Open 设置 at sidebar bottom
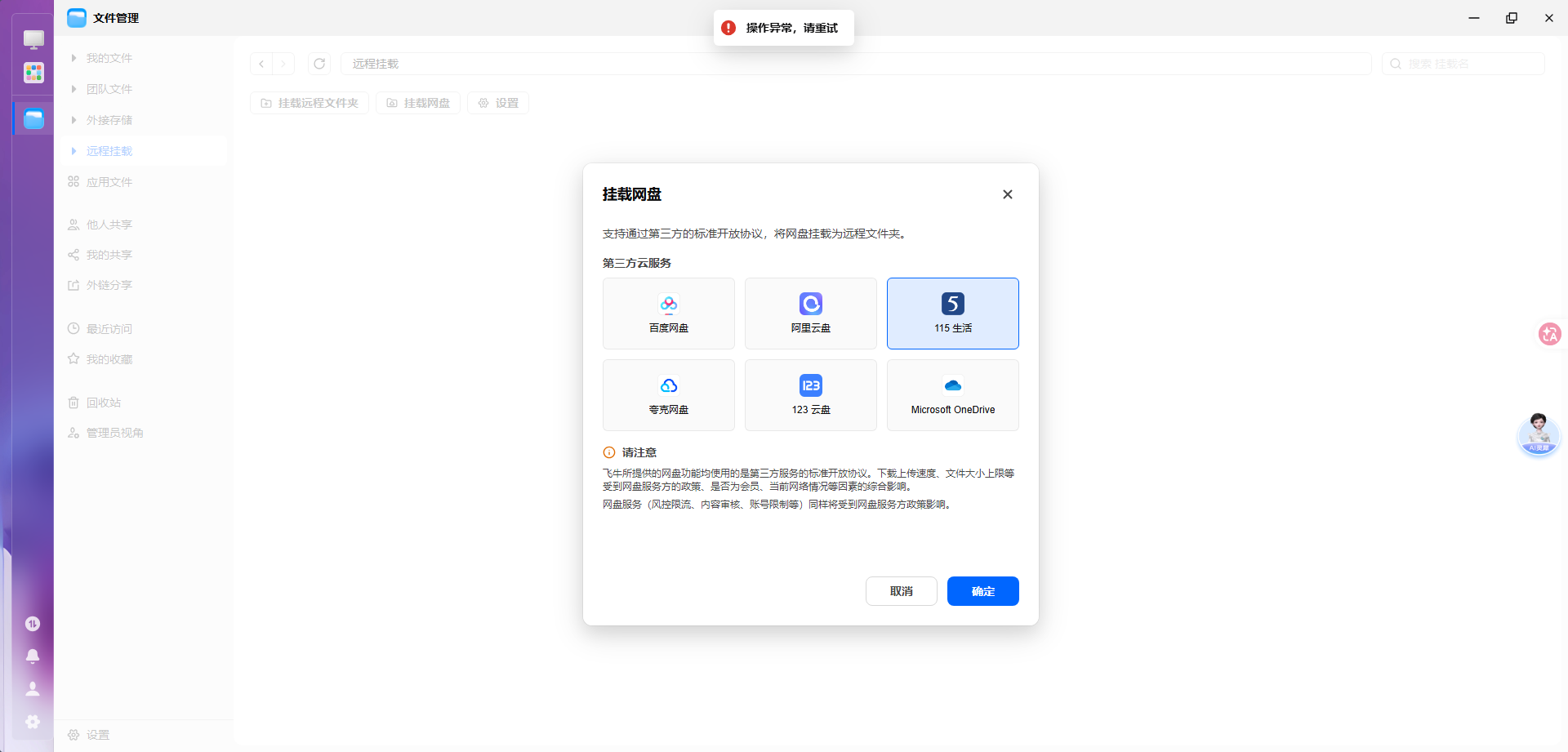This screenshot has height=752, width=1568. 88,735
